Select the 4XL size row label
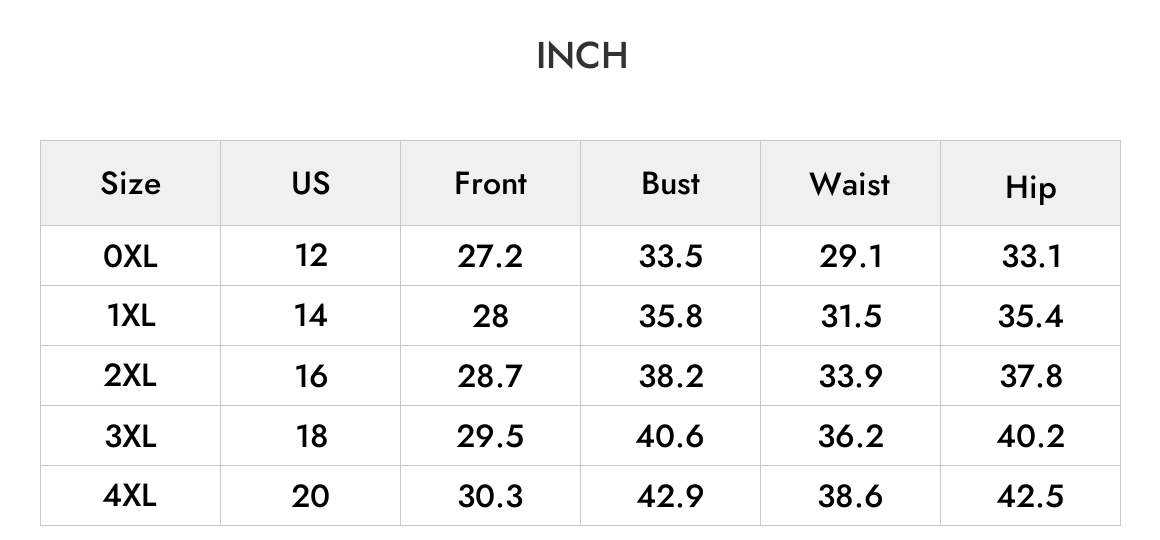 tap(130, 496)
